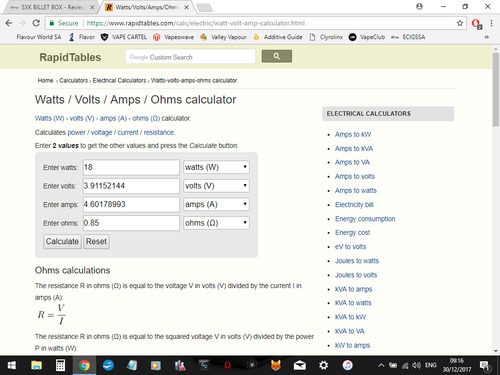Image resolution: width=500 pixels, height=375 pixels.
Task: Open the Chrome three-dot menu
Action: tap(491, 23)
